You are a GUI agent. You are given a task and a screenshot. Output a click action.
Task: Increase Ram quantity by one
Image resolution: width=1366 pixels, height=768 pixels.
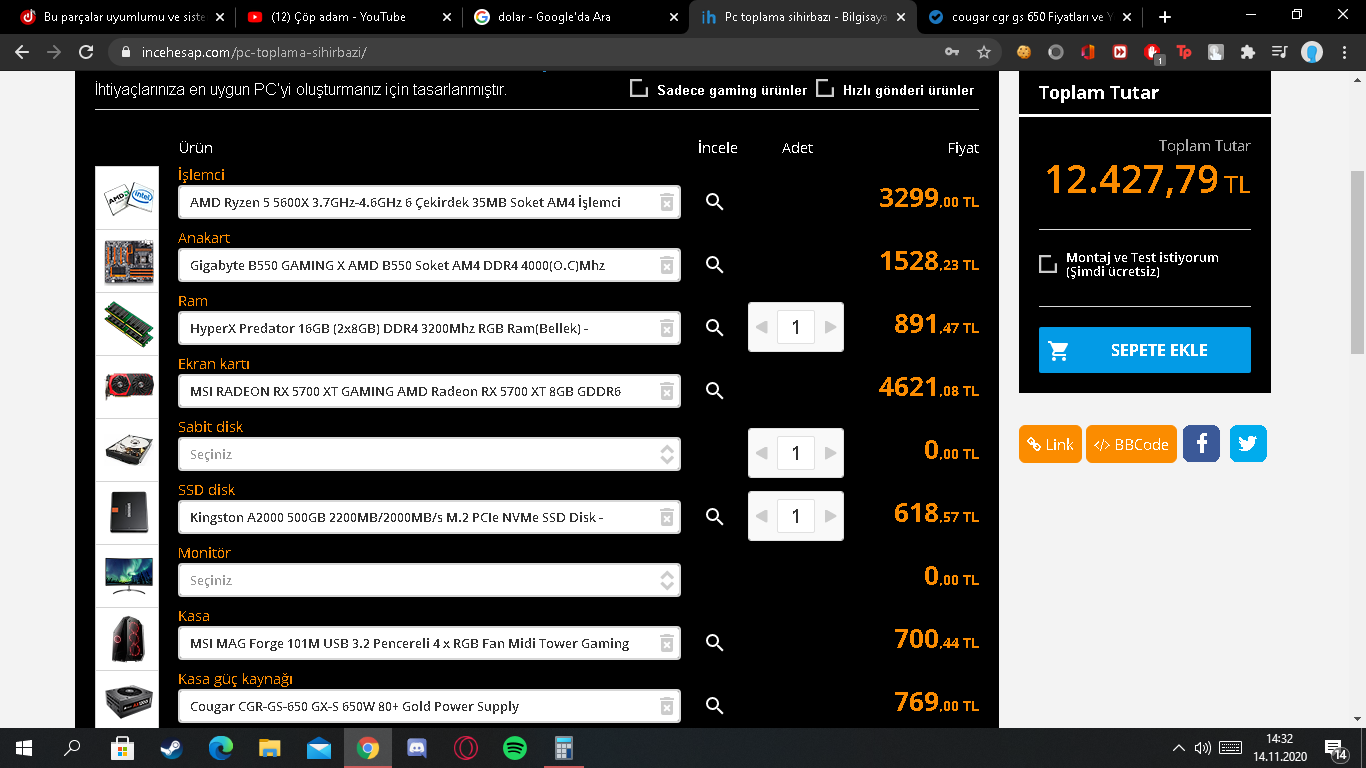point(830,327)
